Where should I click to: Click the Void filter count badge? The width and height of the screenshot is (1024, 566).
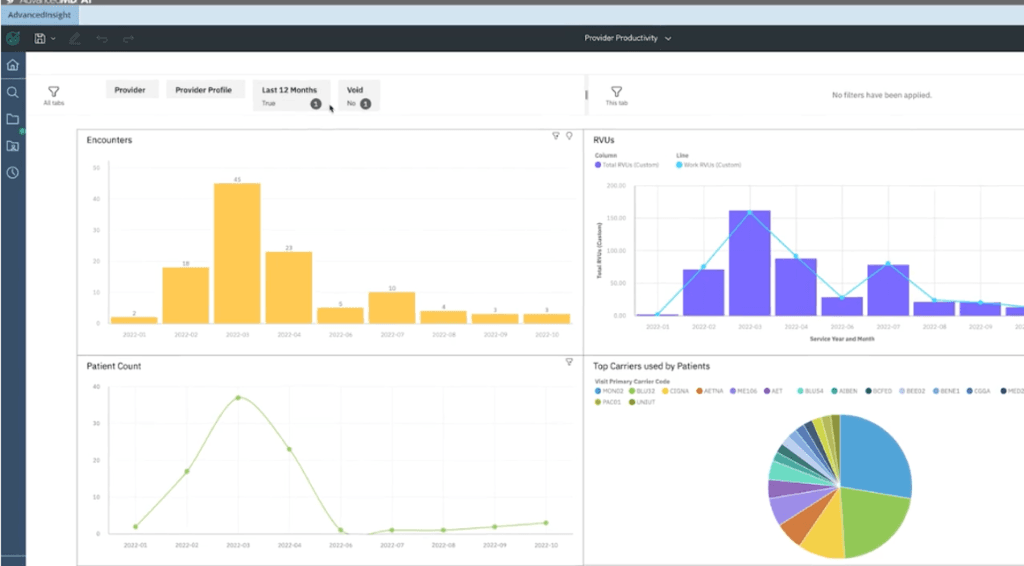(366, 104)
